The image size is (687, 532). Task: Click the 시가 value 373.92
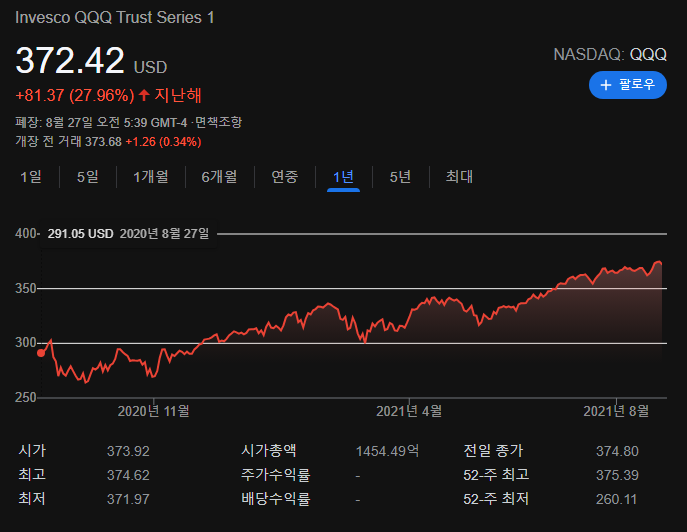click(128, 451)
